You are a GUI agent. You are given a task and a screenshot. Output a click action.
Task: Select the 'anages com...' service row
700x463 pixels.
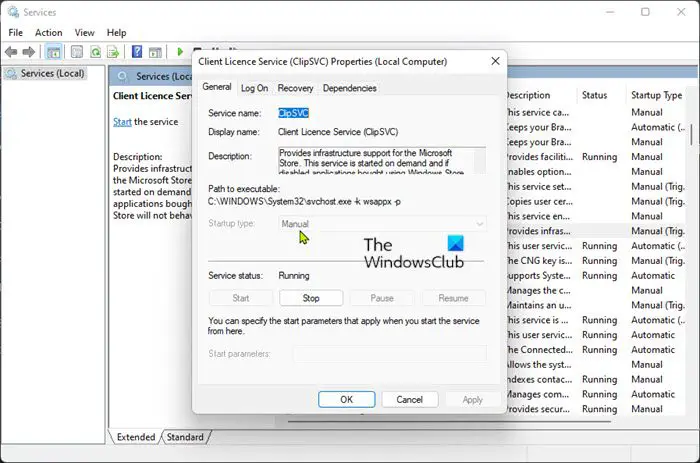coord(596,394)
